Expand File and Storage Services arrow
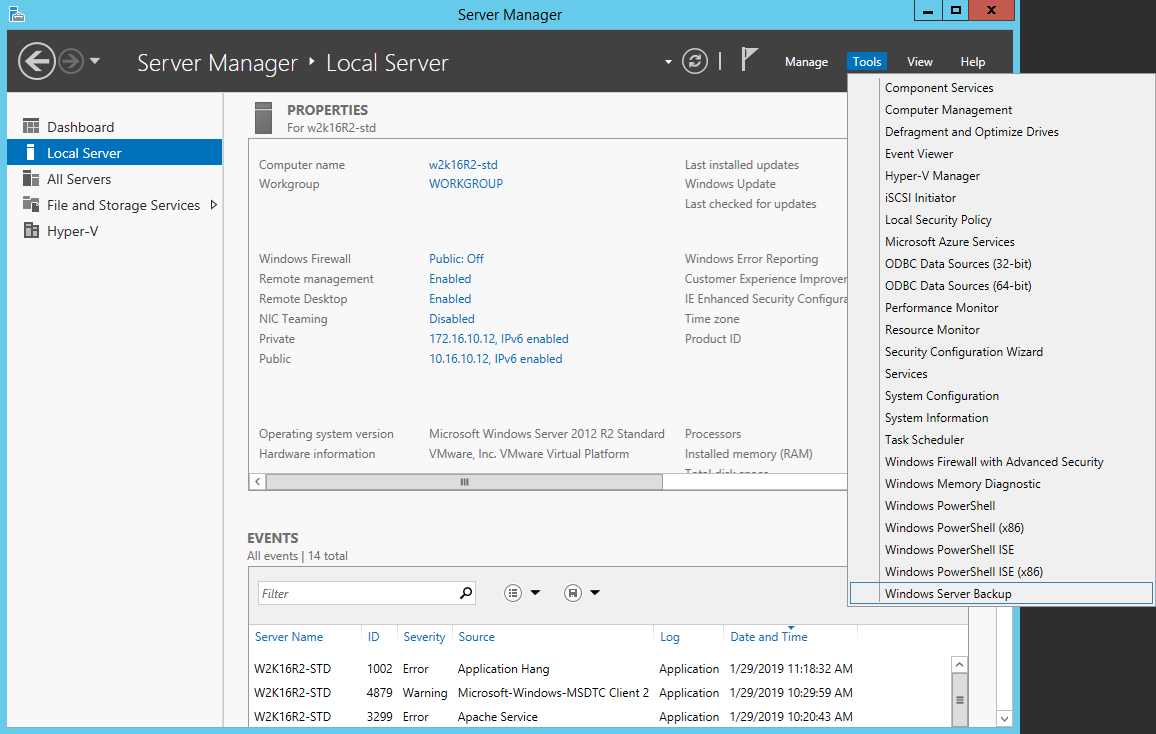 pyautogui.click(x=213, y=205)
